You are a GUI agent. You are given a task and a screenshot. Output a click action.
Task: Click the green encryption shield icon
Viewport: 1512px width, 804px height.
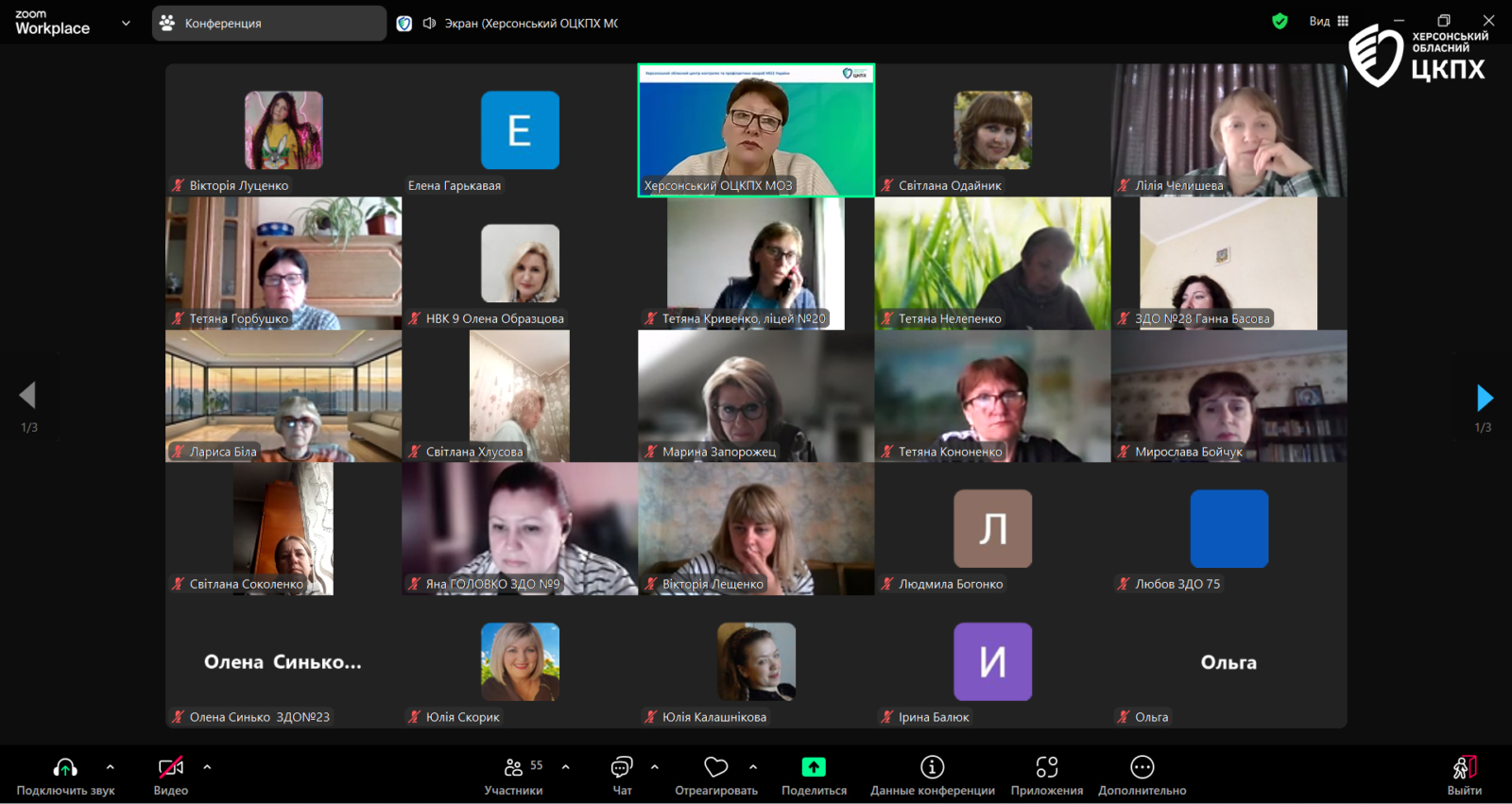[x=1280, y=22]
